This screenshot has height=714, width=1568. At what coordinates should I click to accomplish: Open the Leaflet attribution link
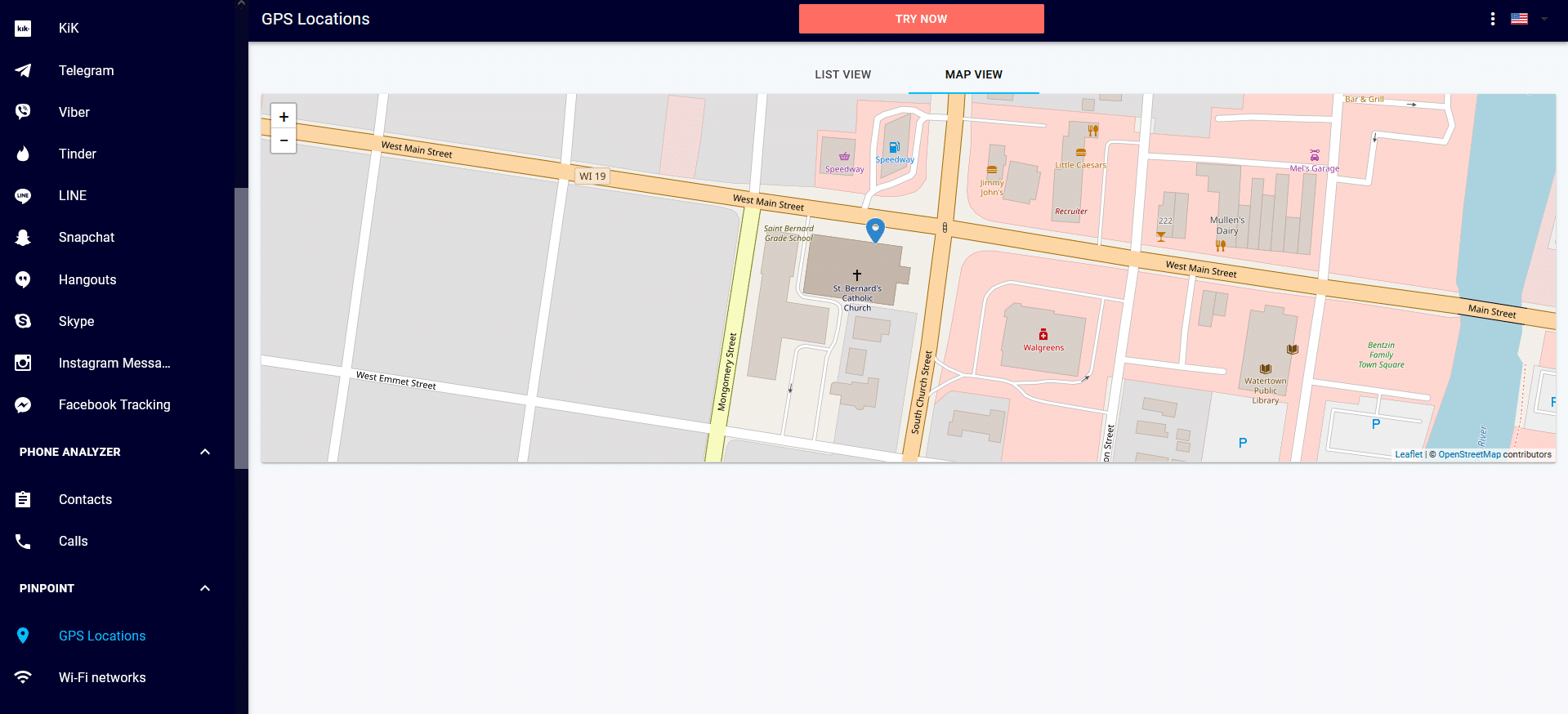(x=1409, y=454)
